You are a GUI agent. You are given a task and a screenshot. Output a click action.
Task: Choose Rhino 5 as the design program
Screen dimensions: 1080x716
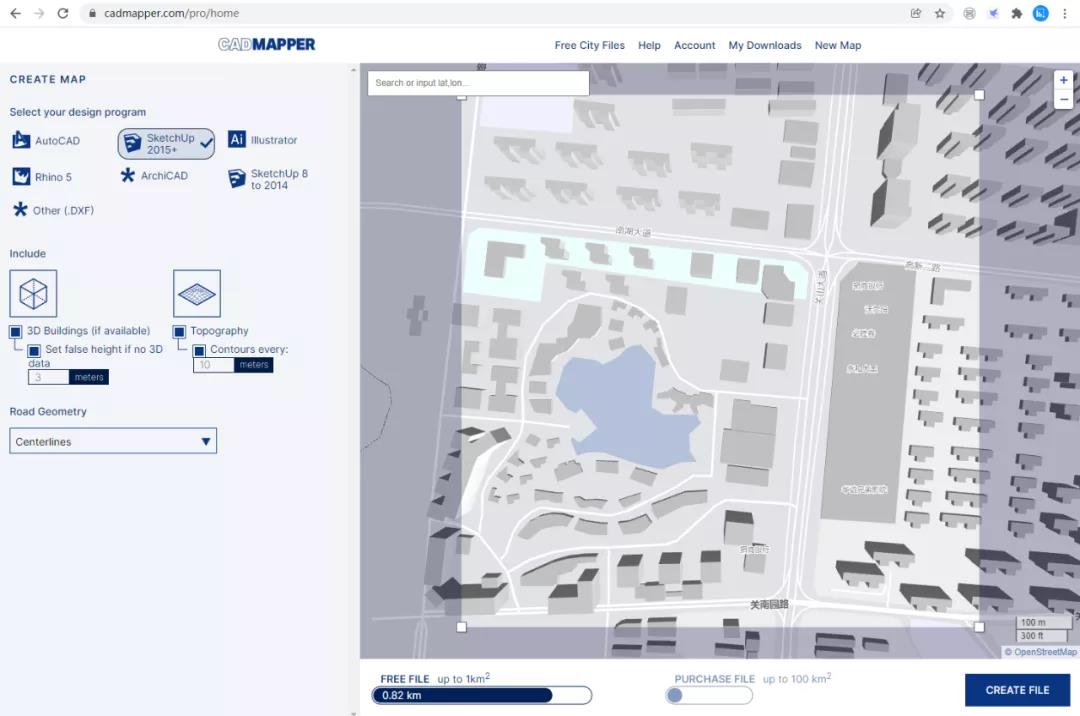click(x=42, y=177)
